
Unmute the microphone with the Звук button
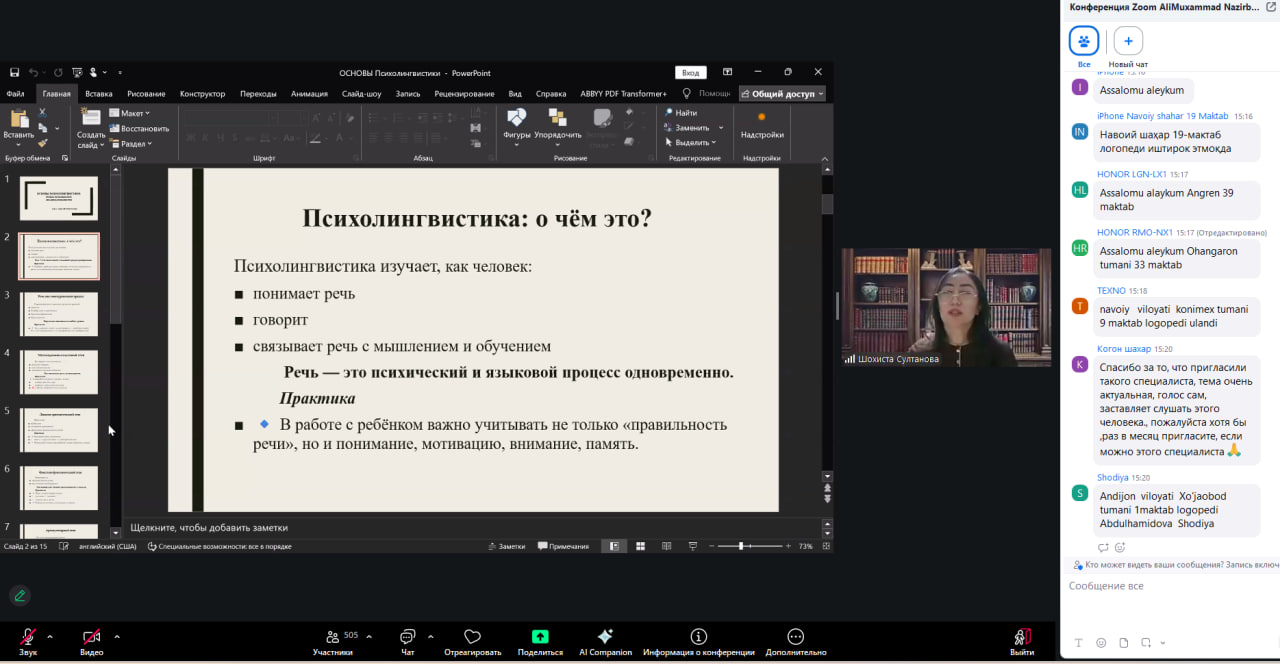[28, 637]
